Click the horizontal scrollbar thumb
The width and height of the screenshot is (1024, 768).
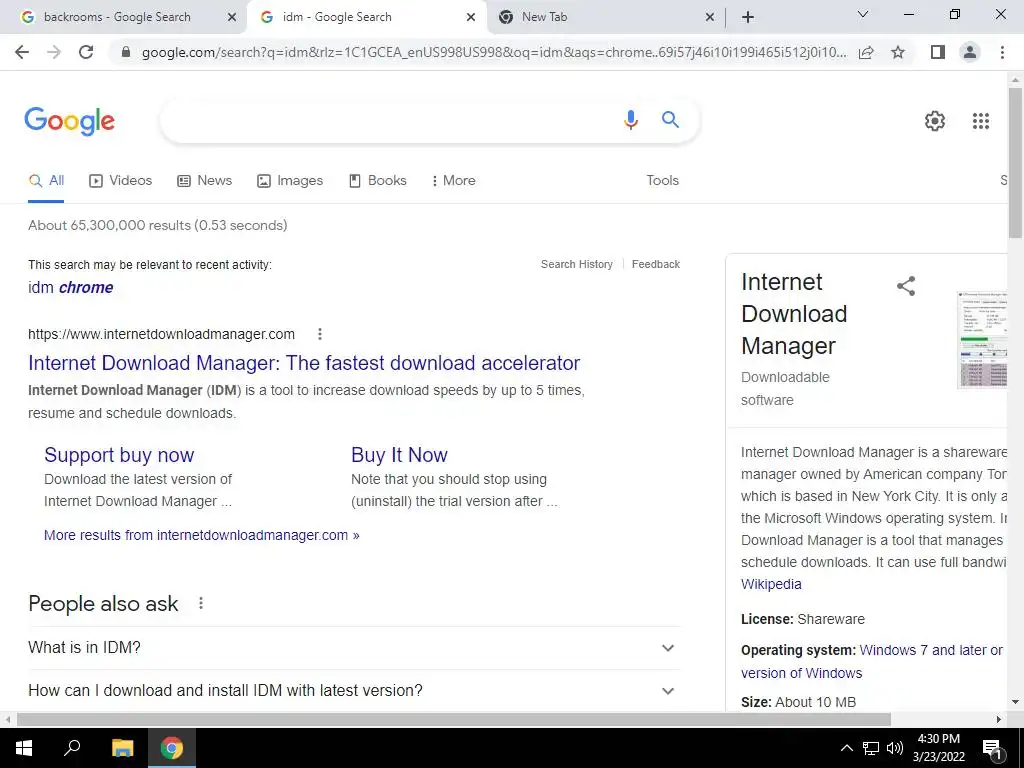[454, 720]
